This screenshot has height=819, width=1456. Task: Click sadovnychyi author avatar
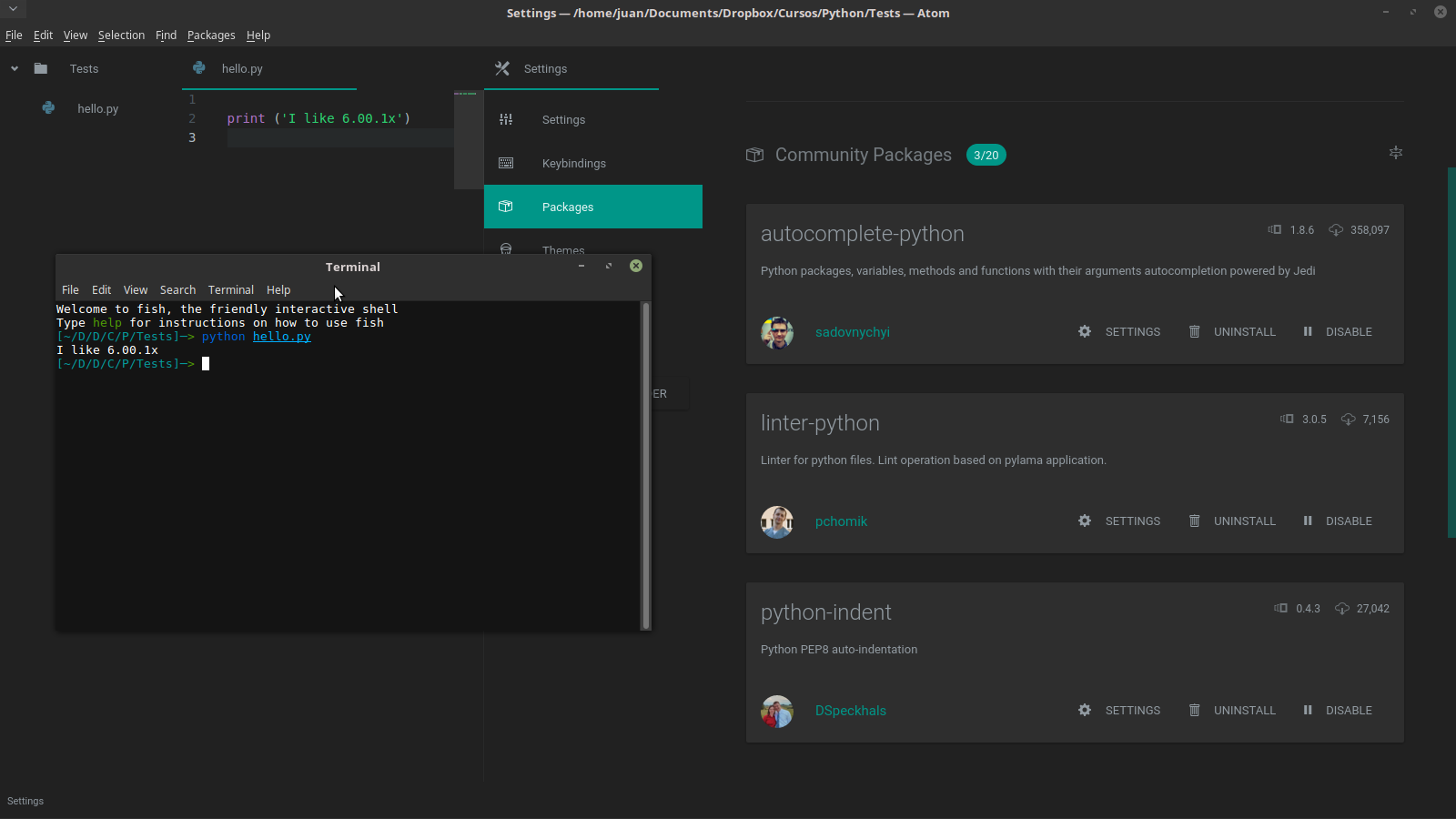coord(777,333)
